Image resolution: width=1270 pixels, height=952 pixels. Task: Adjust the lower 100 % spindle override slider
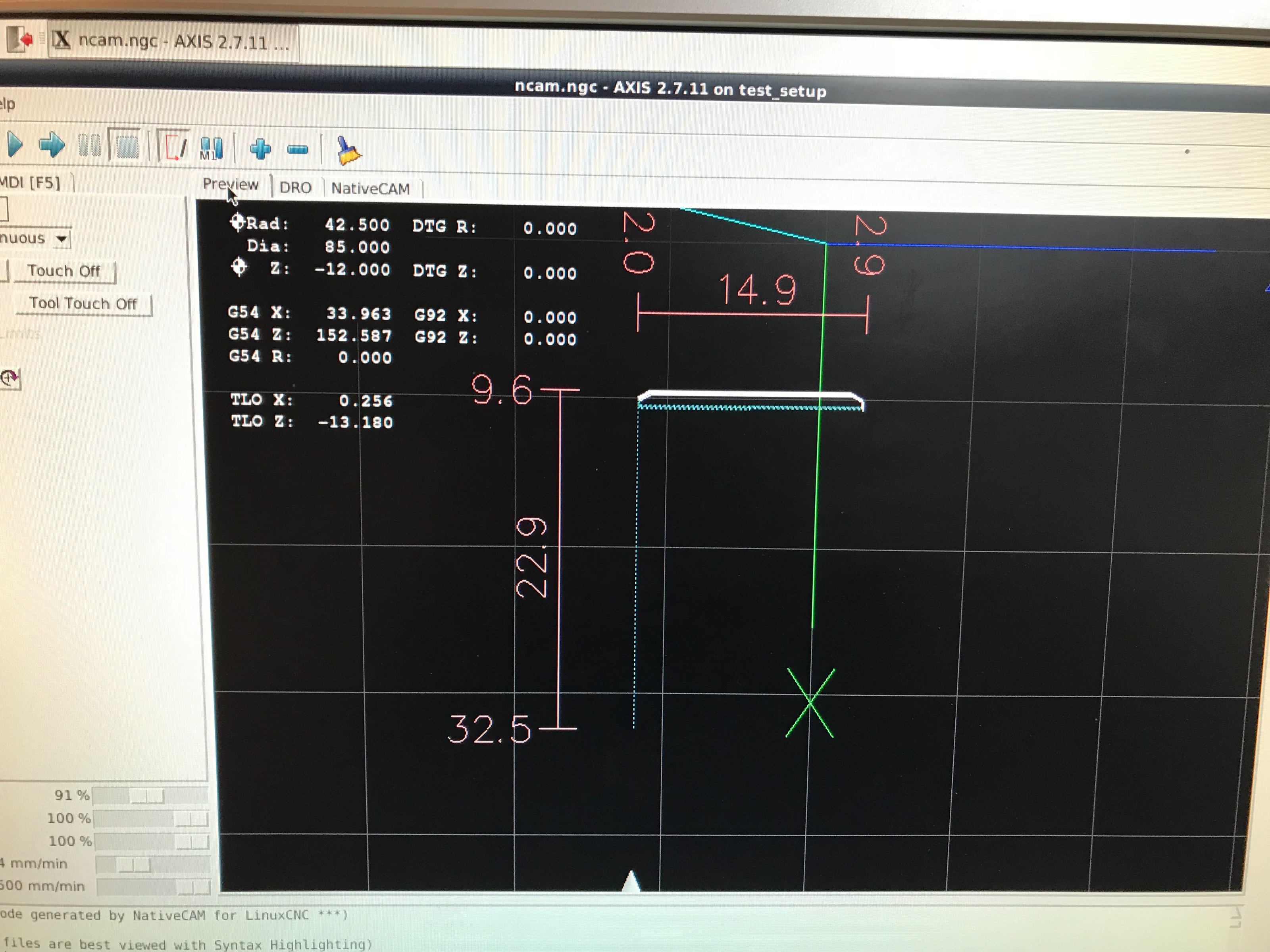pos(152,841)
